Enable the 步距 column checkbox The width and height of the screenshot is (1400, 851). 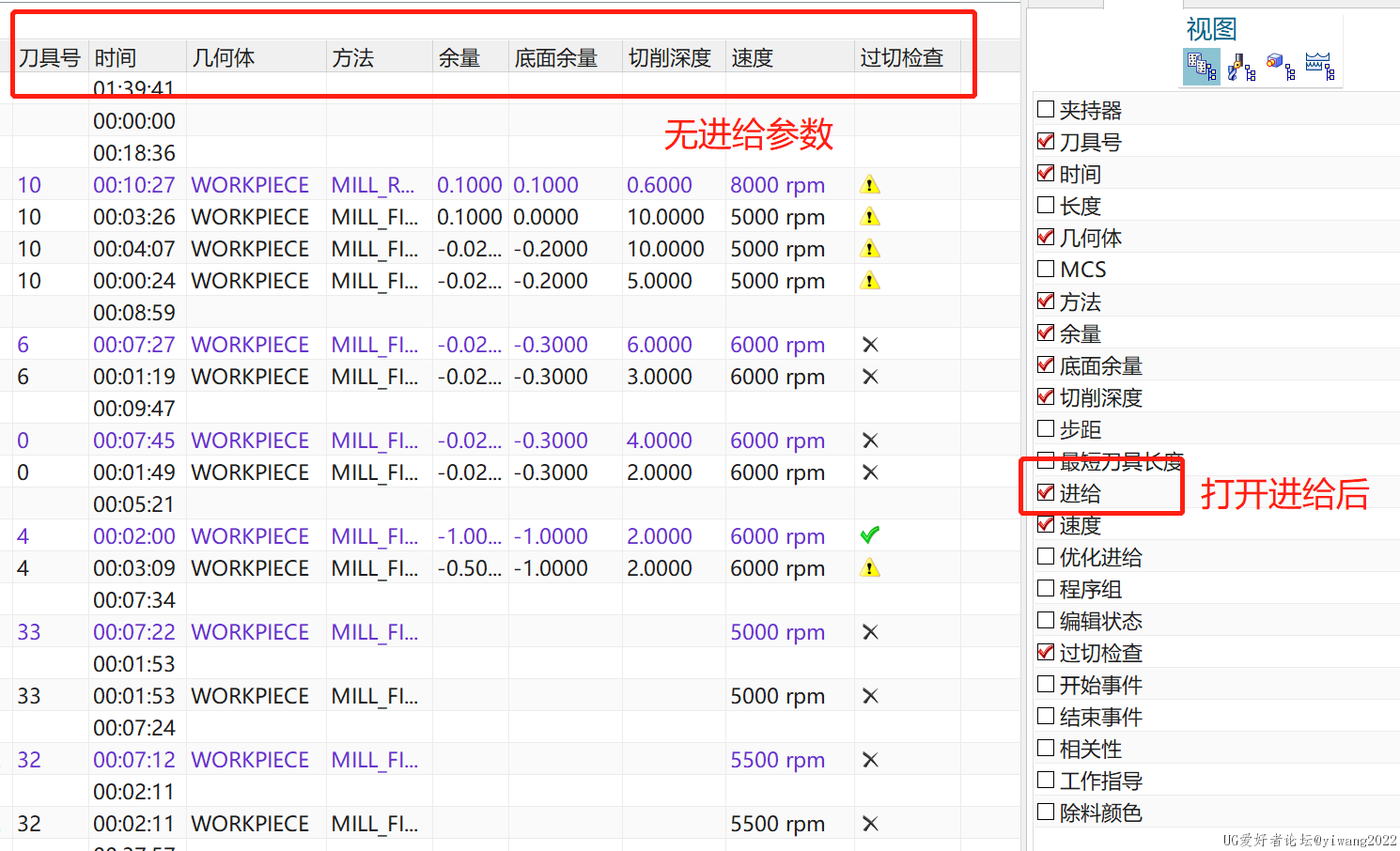[1045, 428]
